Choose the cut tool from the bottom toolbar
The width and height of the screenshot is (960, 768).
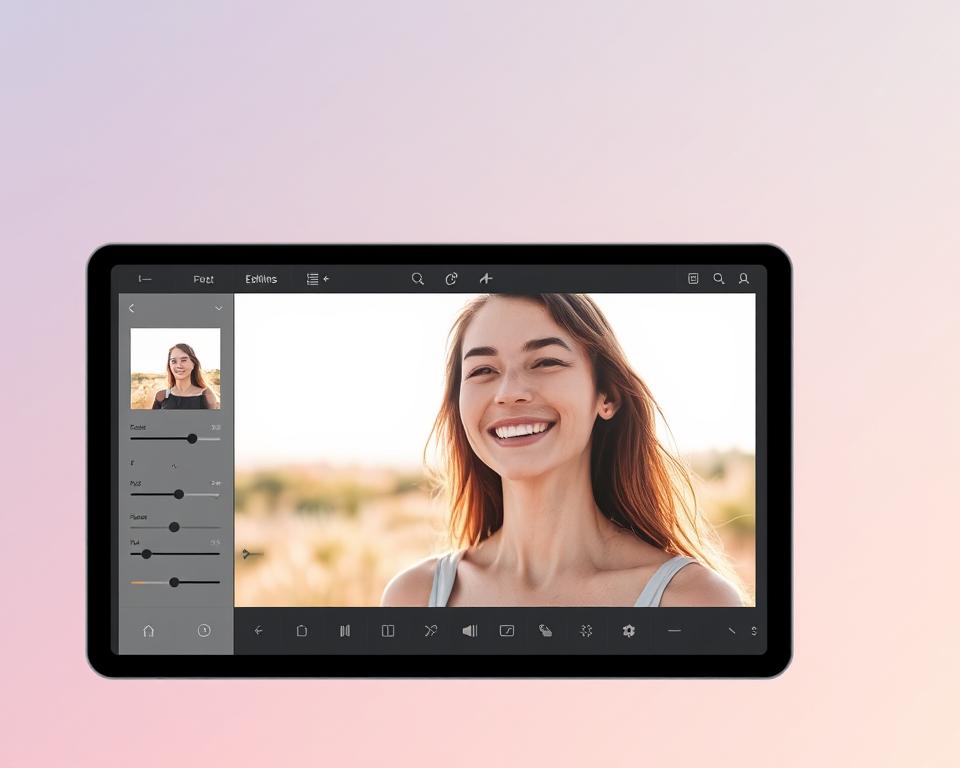[430, 630]
